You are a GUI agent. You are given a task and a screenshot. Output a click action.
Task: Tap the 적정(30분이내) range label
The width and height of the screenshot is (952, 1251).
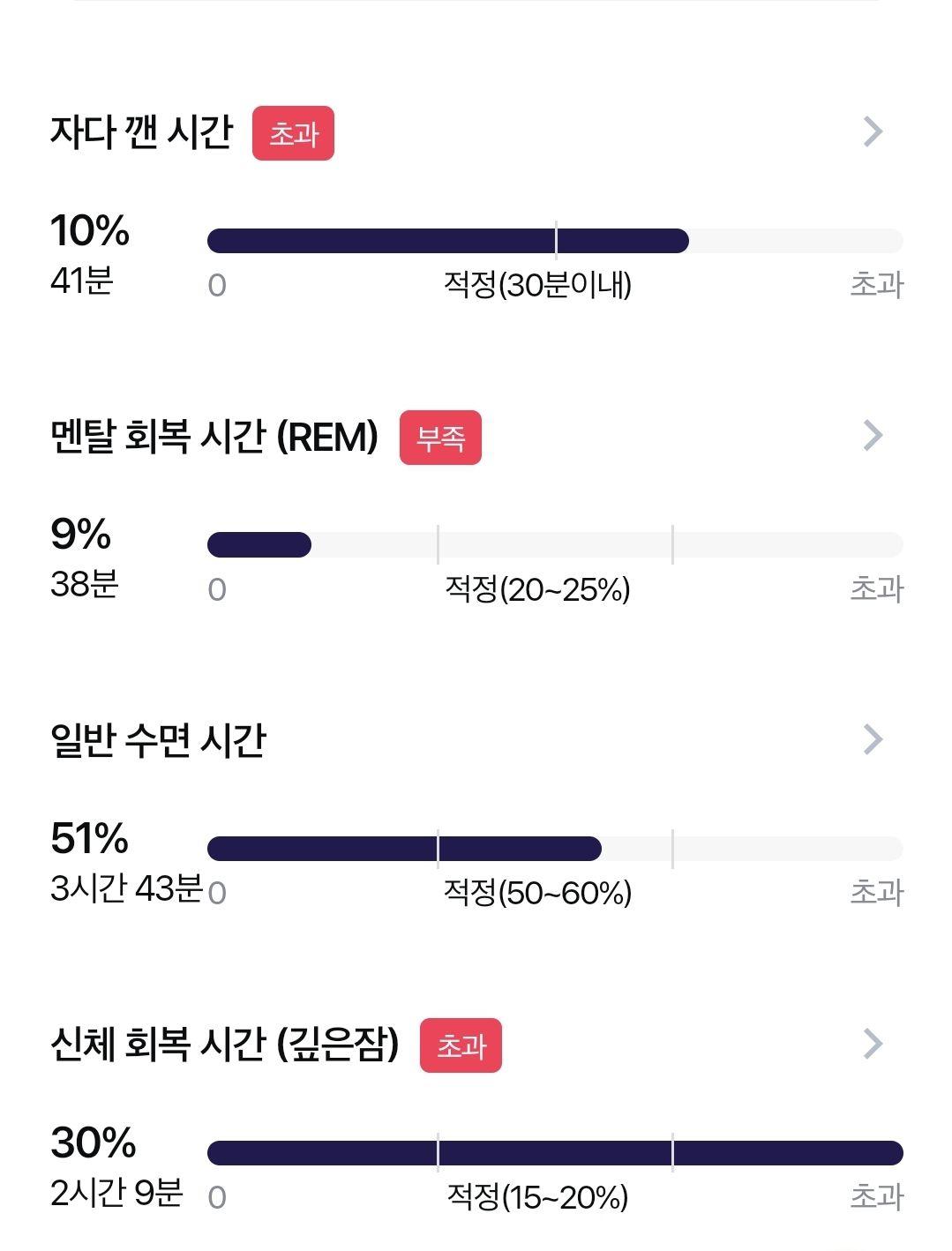pyautogui.click(x=537, y=285)
